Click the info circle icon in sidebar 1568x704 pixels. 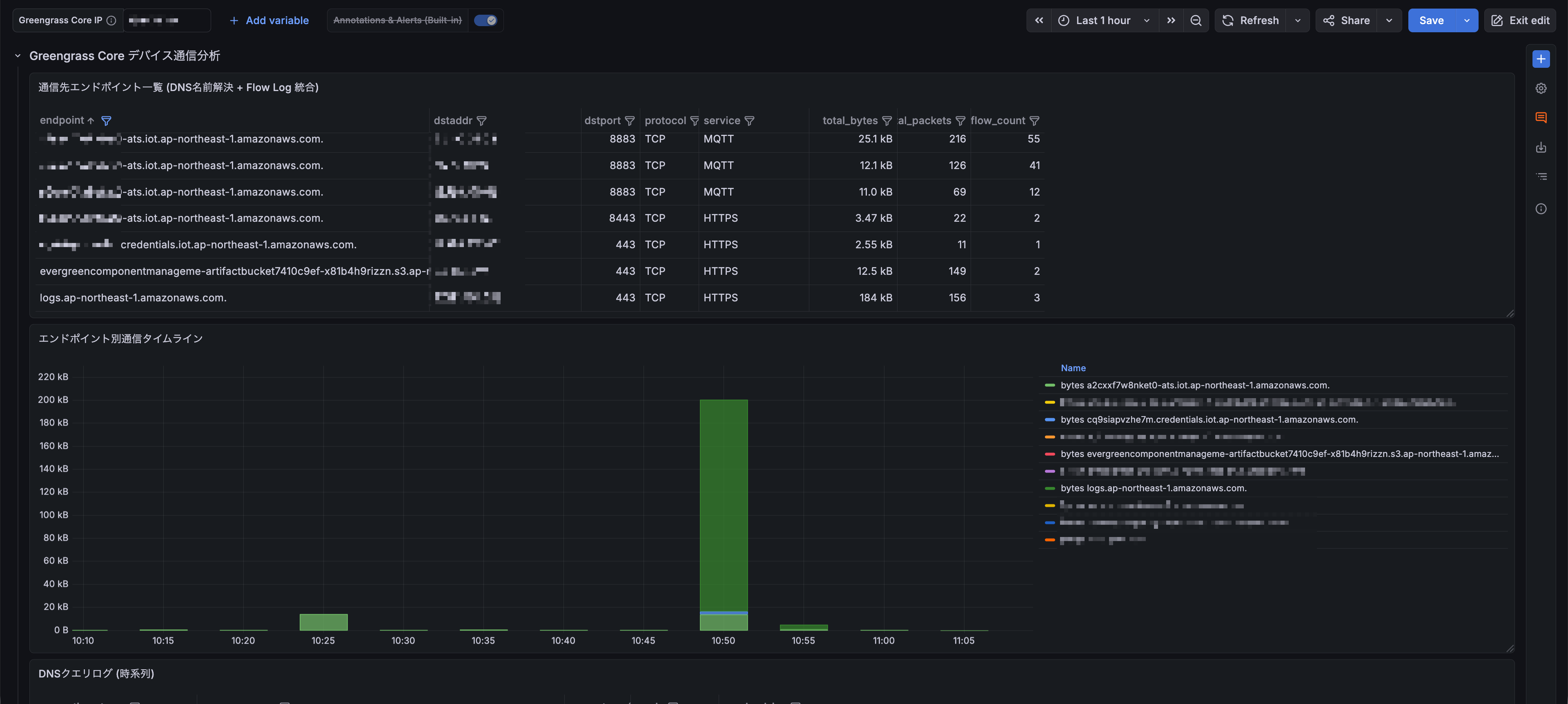[1541, 209]
